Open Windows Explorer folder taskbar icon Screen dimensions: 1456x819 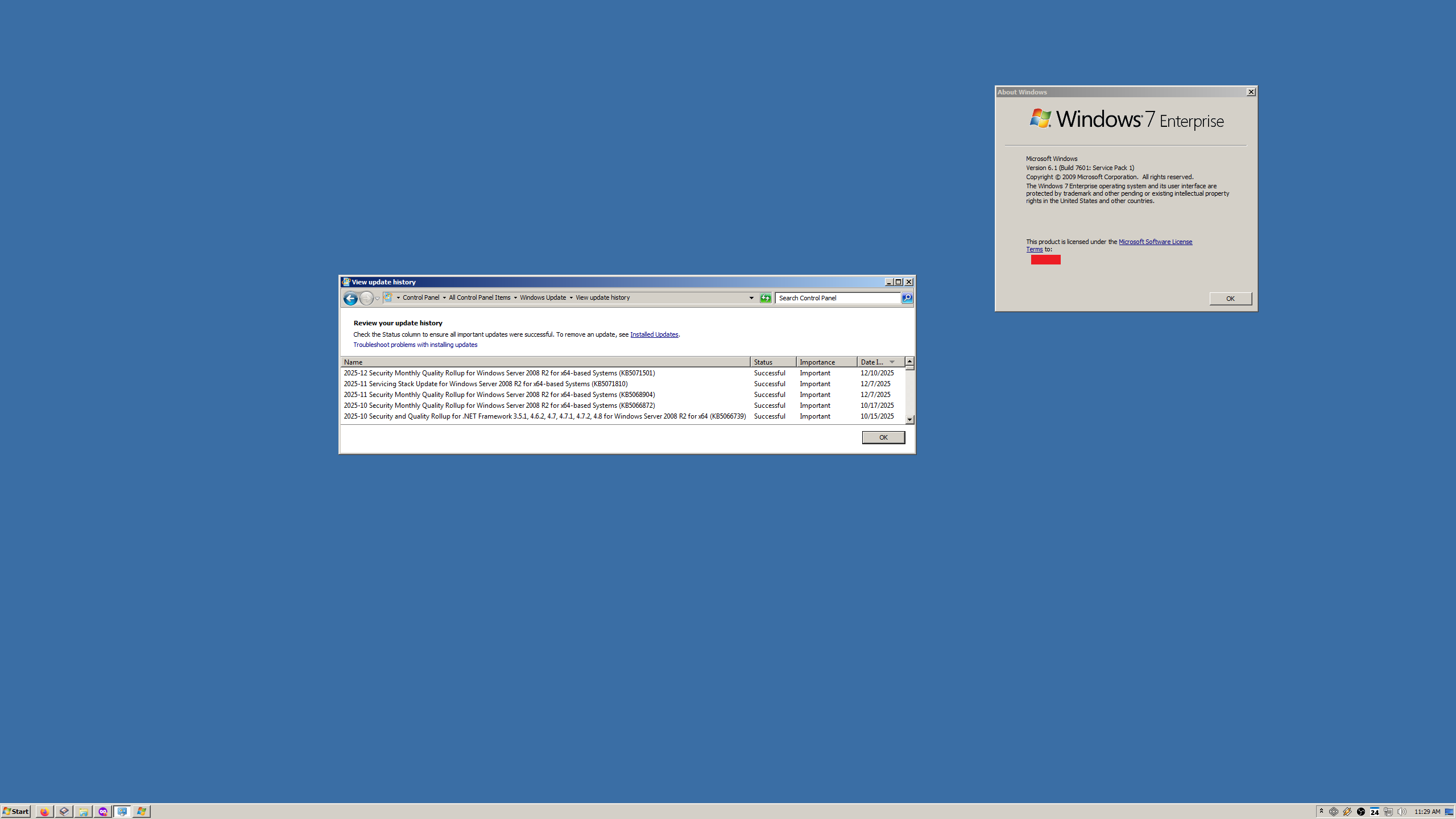(x=83, y=812)
